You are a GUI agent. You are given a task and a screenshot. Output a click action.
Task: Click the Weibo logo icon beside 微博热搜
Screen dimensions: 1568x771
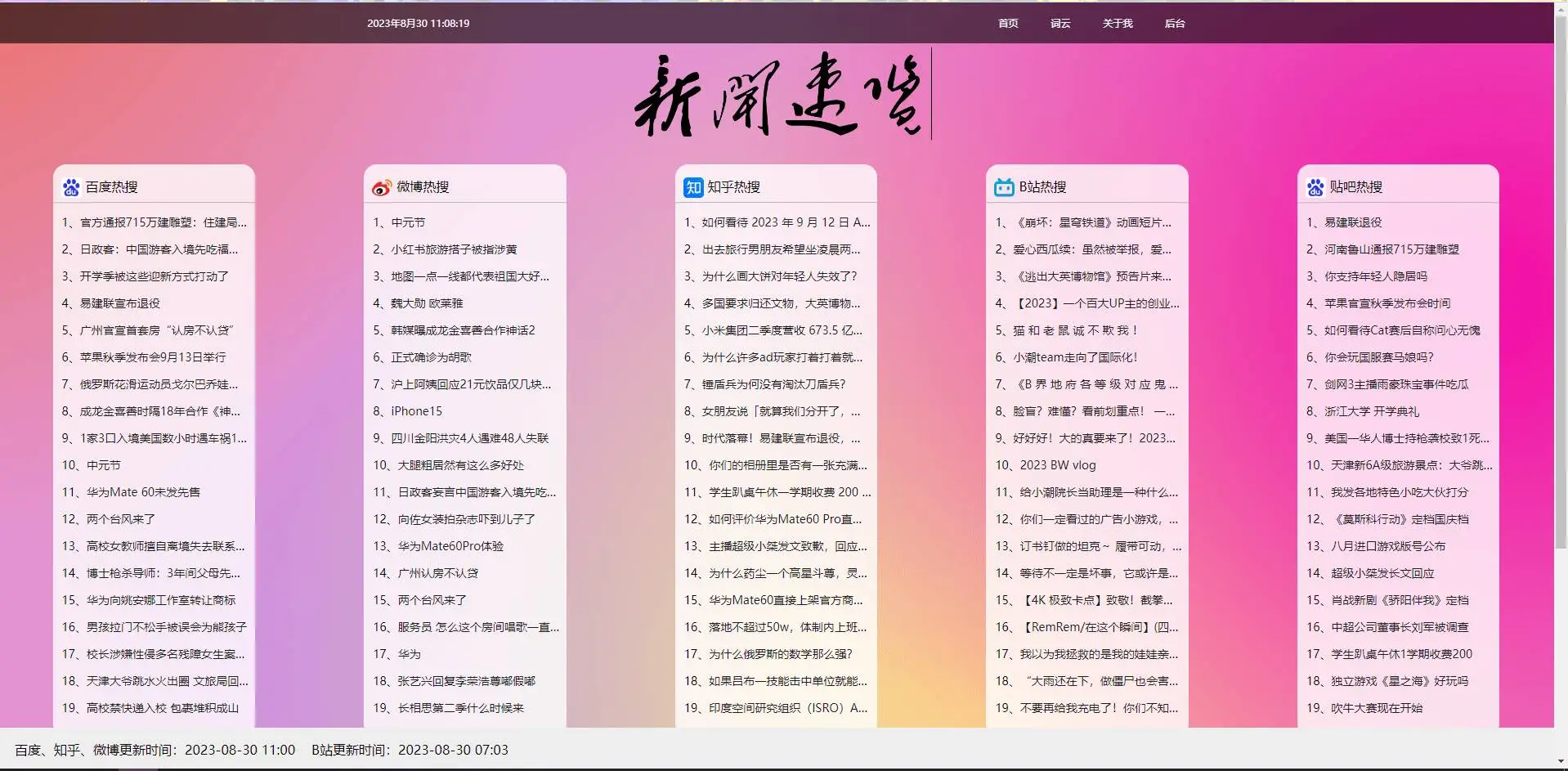point(382,187)
